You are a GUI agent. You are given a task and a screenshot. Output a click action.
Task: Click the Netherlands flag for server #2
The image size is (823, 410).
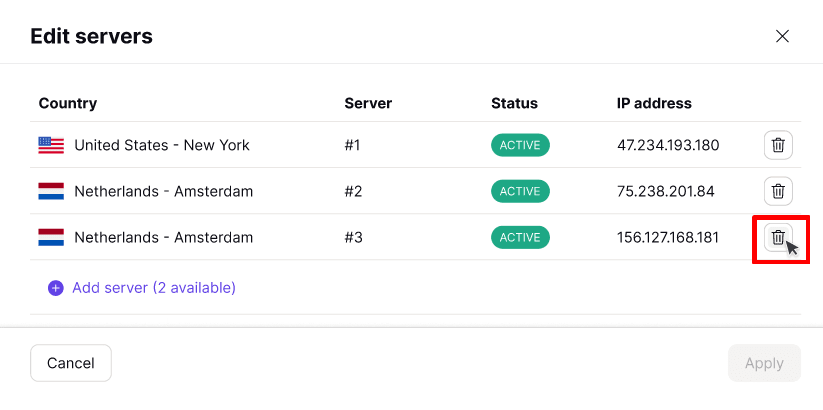[51, 191]
